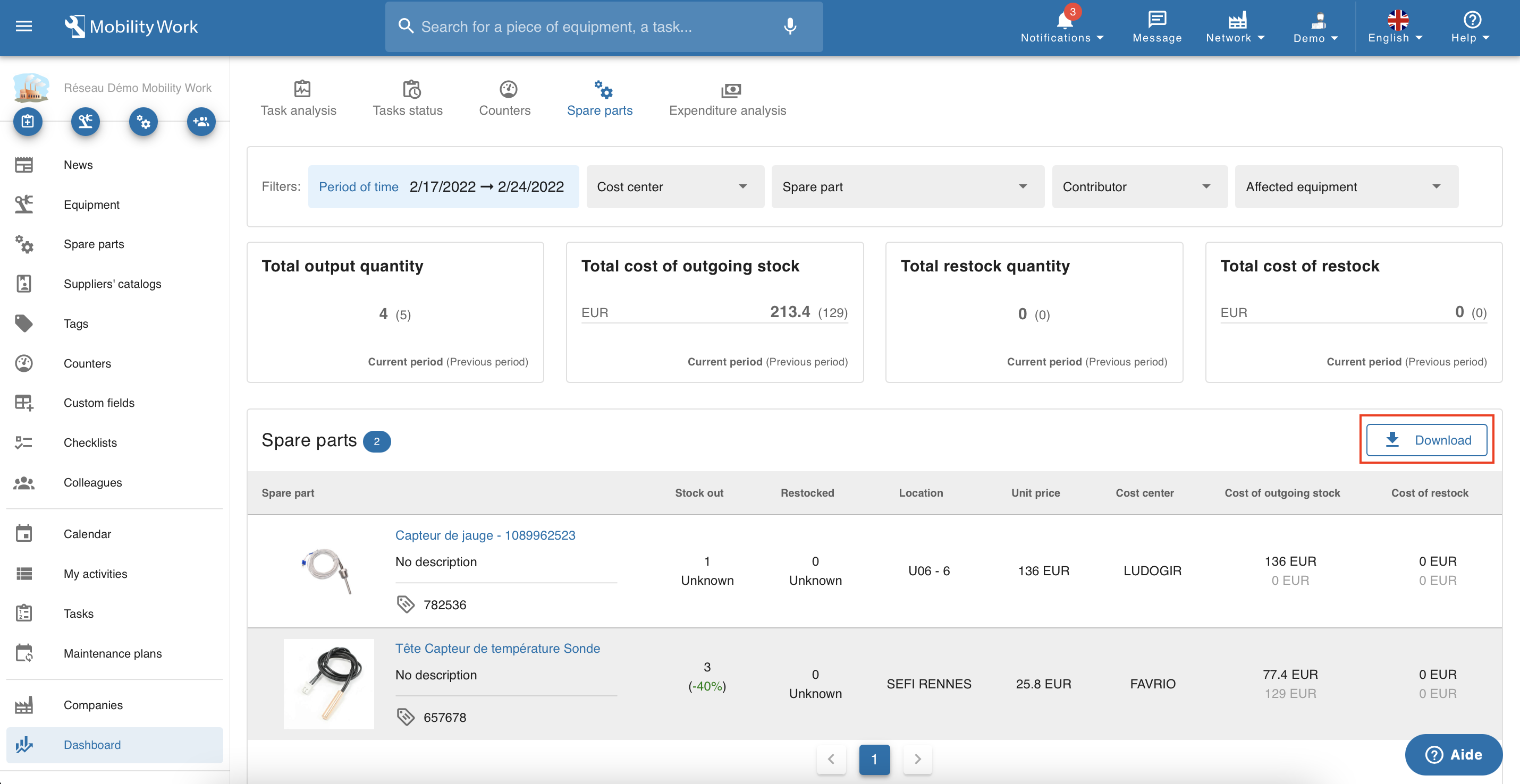
Task: Open Dashboard in the sidebar
Action: click(114, 745)
